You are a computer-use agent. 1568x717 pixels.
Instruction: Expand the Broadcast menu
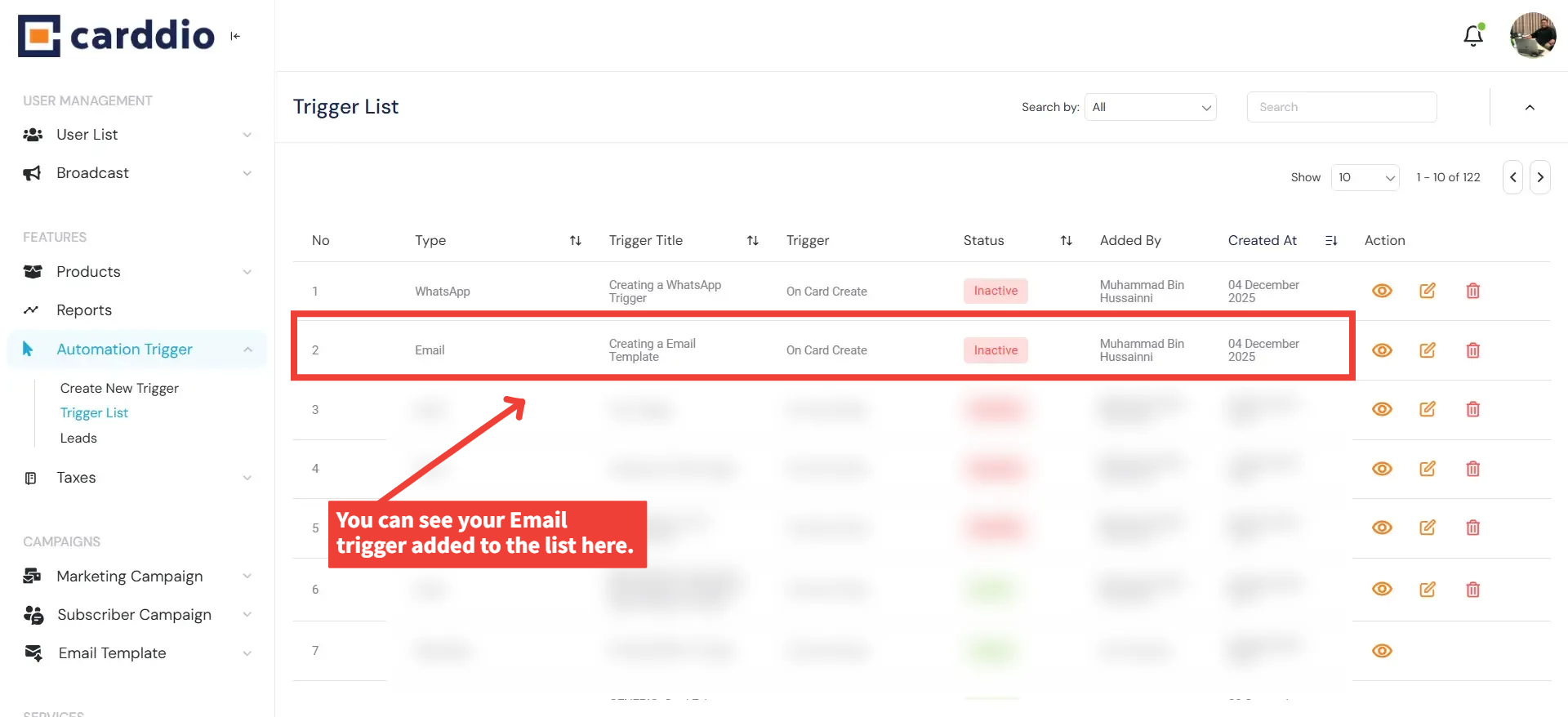point(137,173)
